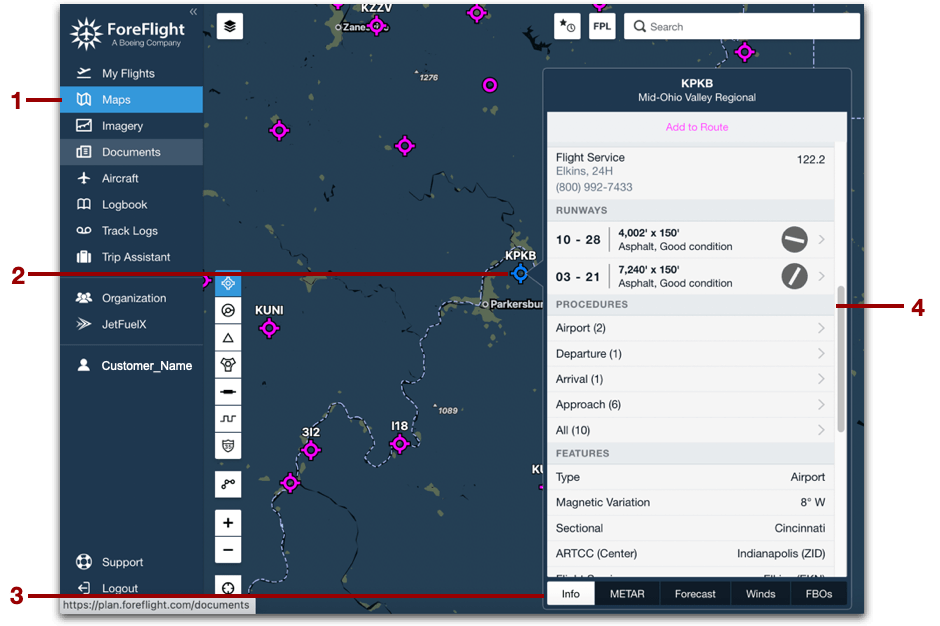This screenshot has width=940, height=626.
Task: Expand Departure (1) procedures
Action: (x=691, y=354)
